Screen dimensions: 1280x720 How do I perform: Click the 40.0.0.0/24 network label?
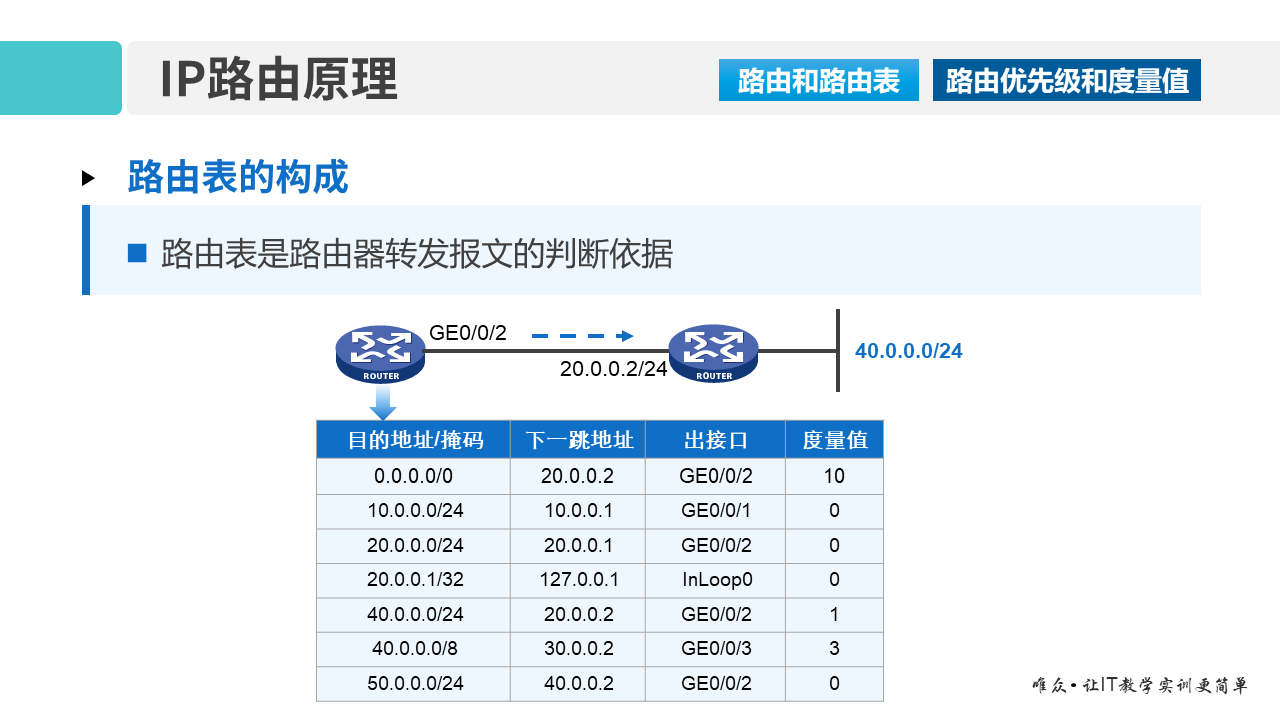[907, 351]
